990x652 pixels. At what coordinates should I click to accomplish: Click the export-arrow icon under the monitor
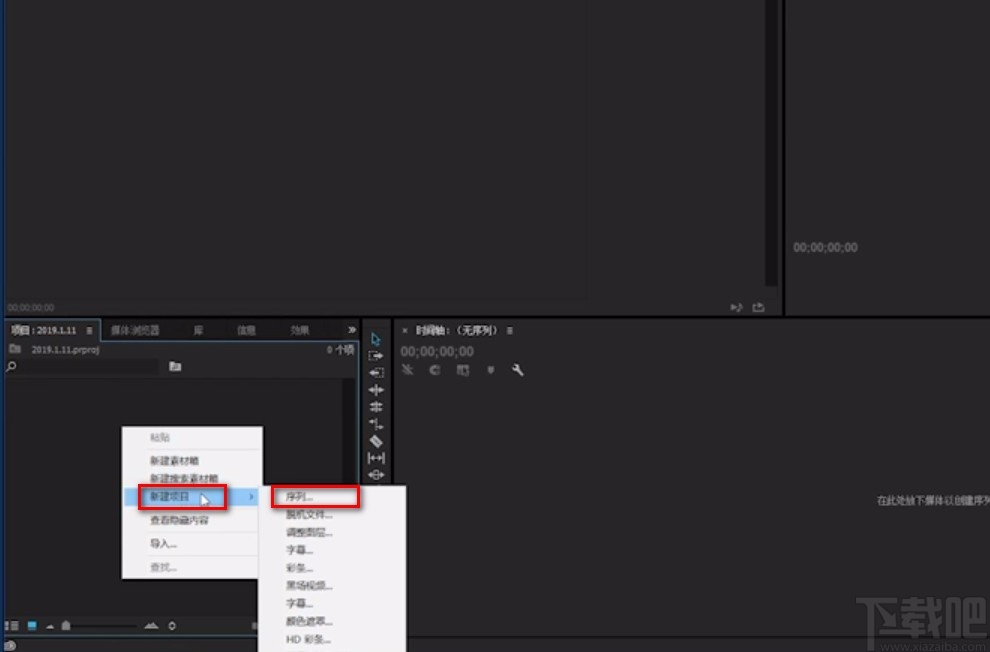click(x=758, y=307)
